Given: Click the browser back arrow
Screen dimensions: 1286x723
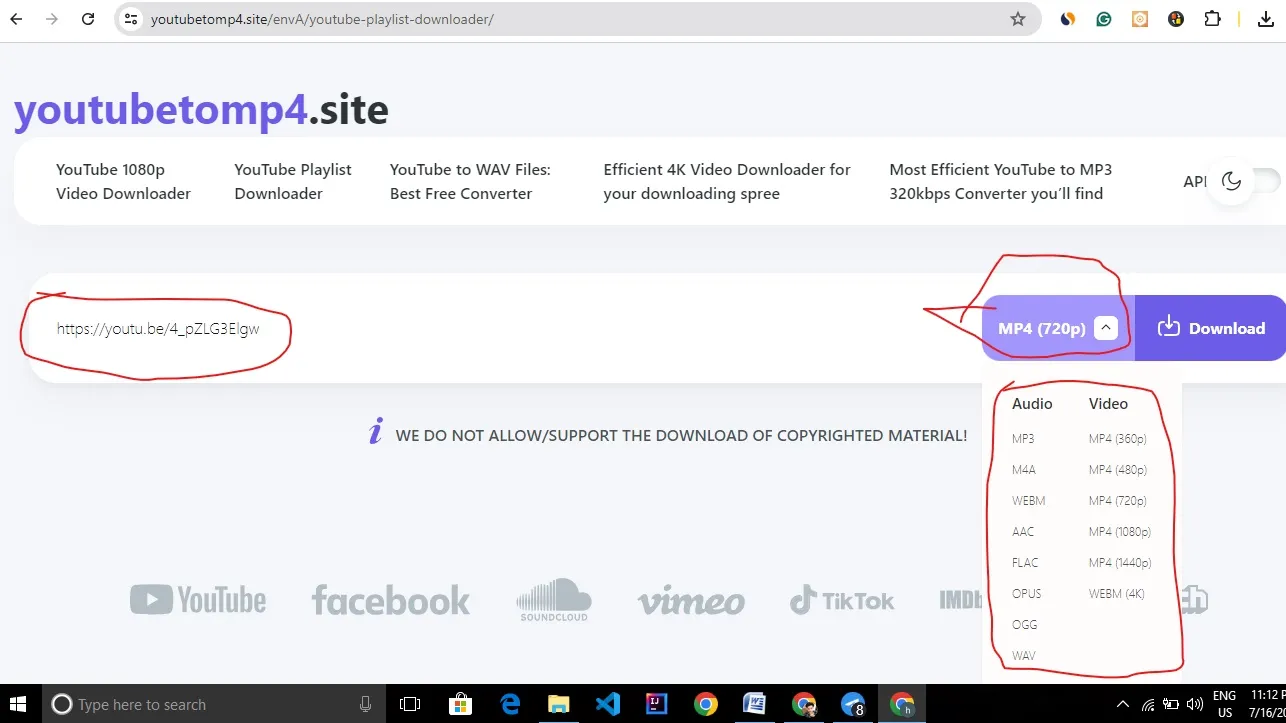Looking at the screenshot, I should (16, 19).
